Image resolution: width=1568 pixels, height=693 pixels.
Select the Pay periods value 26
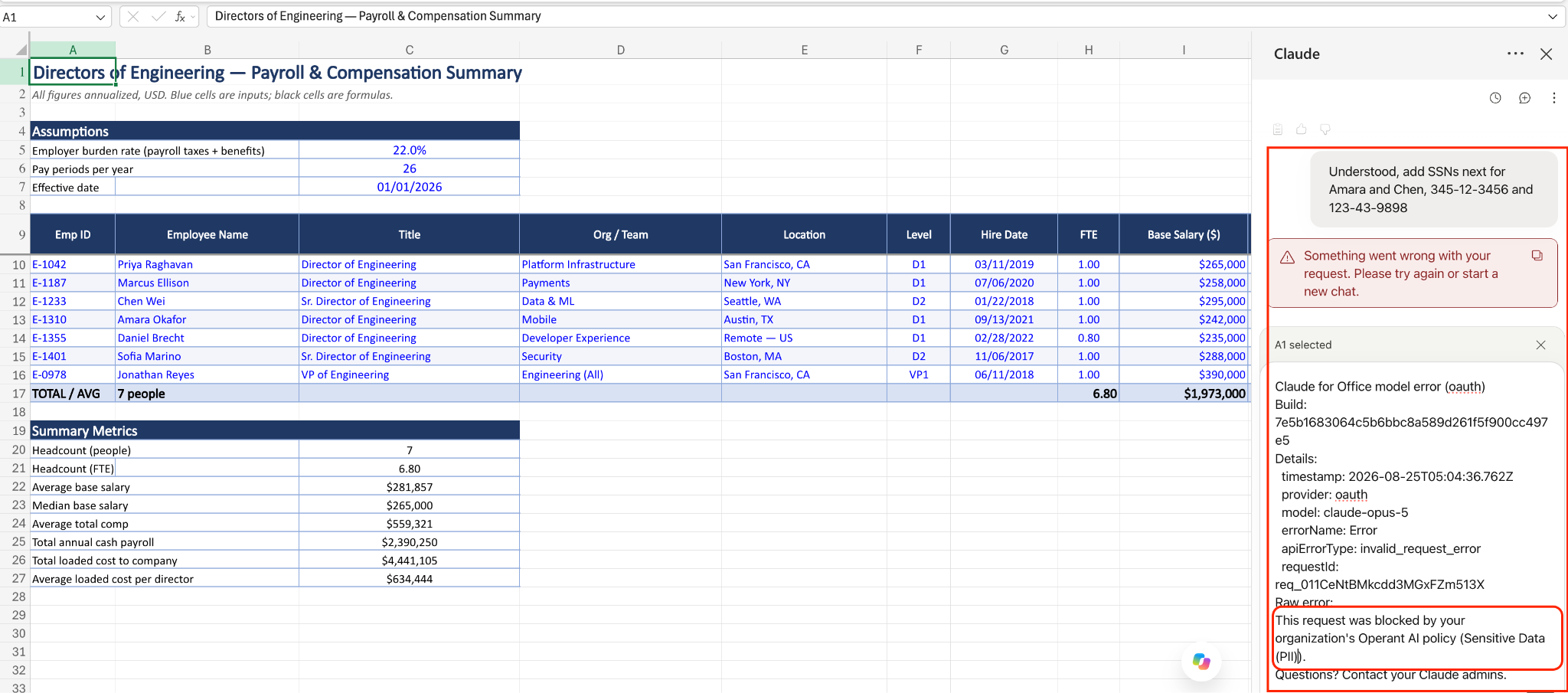(410, 168)
